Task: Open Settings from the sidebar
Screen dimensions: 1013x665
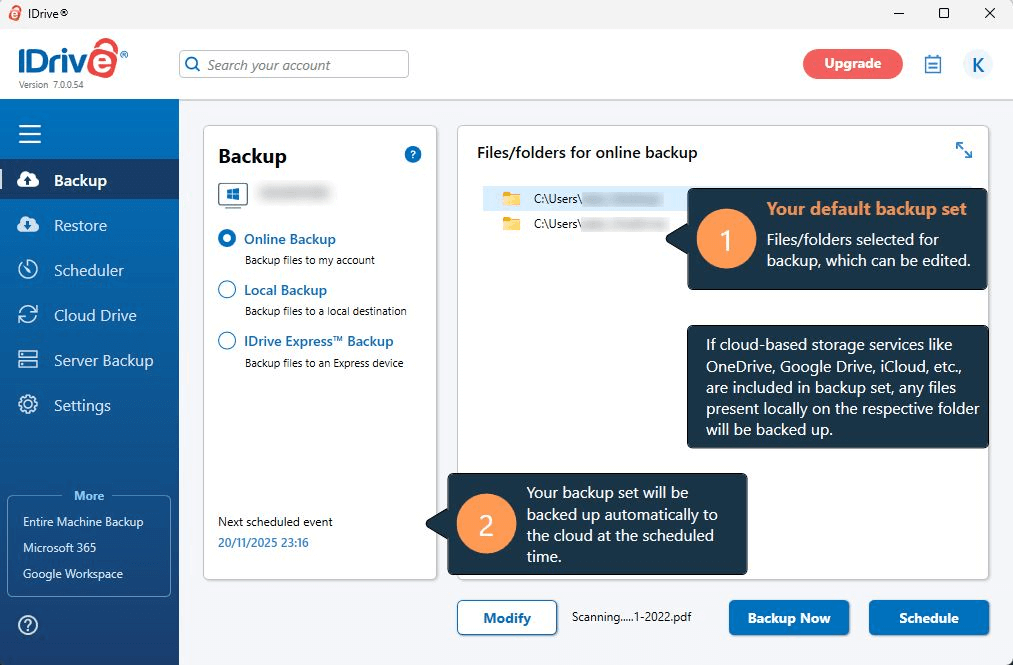Action: [x=81, y=405]
